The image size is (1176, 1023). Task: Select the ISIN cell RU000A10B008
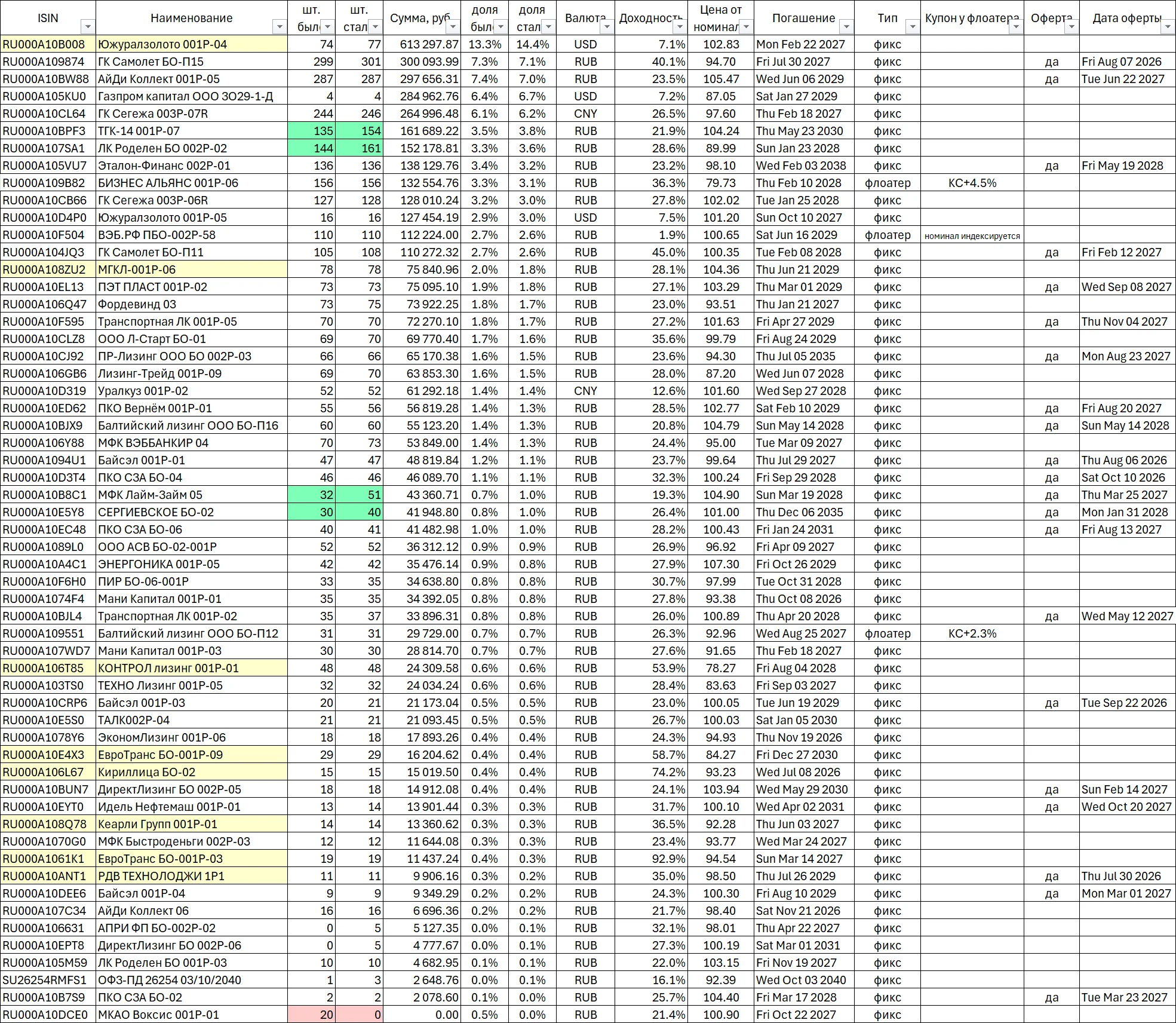click(48, 44)
